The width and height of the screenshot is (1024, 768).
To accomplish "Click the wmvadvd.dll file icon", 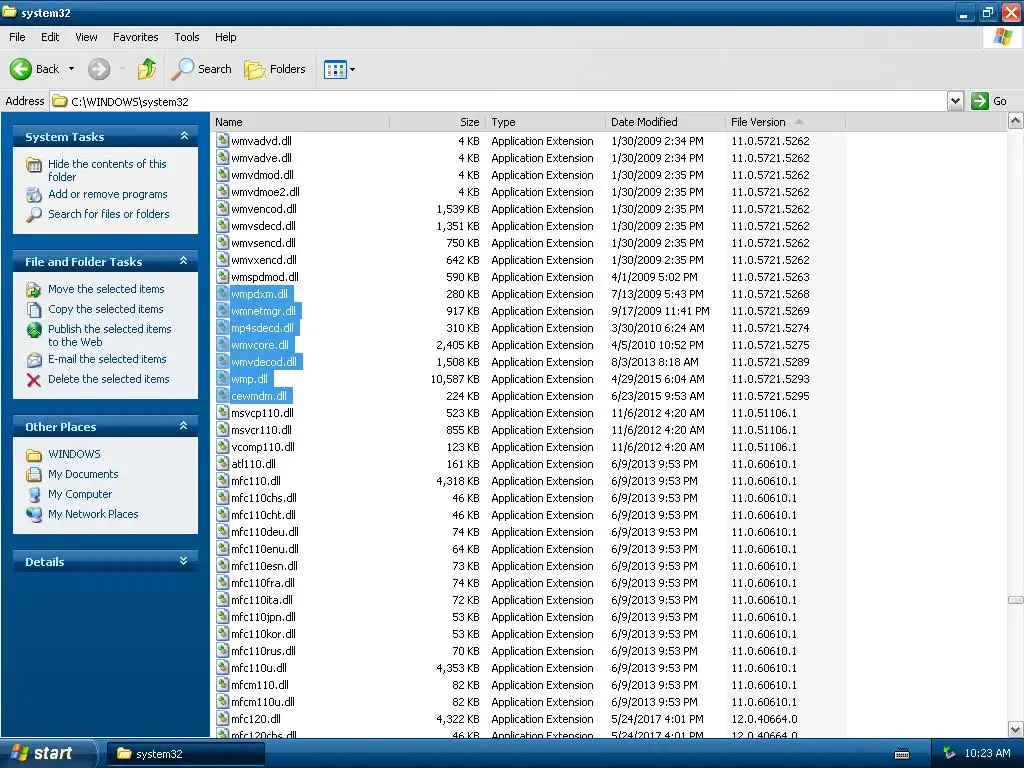I will 223,140.
